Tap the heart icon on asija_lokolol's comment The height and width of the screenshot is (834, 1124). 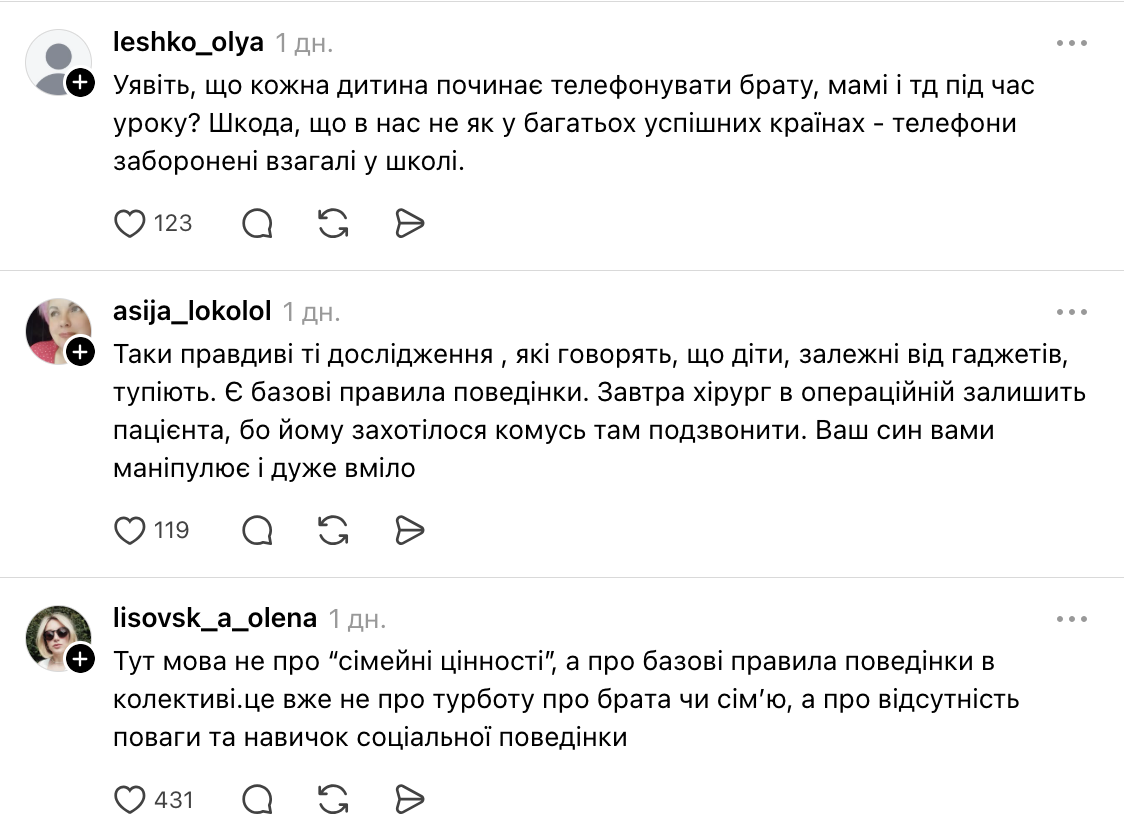pos(131,530)
